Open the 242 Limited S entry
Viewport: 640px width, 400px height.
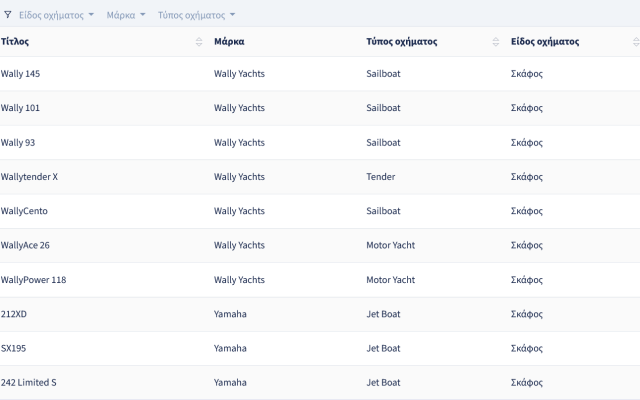click(29, 382)
